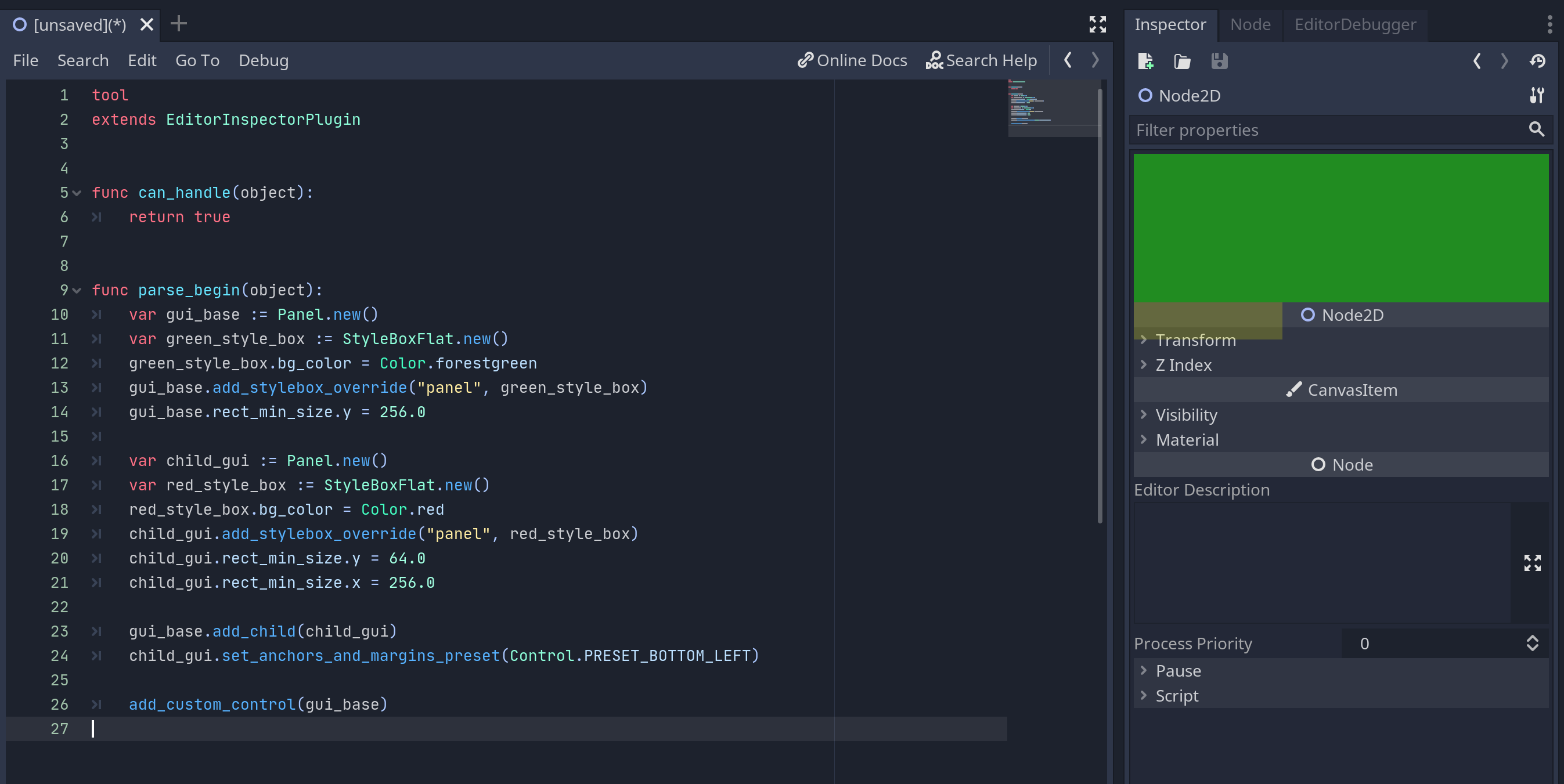Navigate back using Inspector's left arrow icon
The image size is (1564, 784).
tap(1477, 62)
